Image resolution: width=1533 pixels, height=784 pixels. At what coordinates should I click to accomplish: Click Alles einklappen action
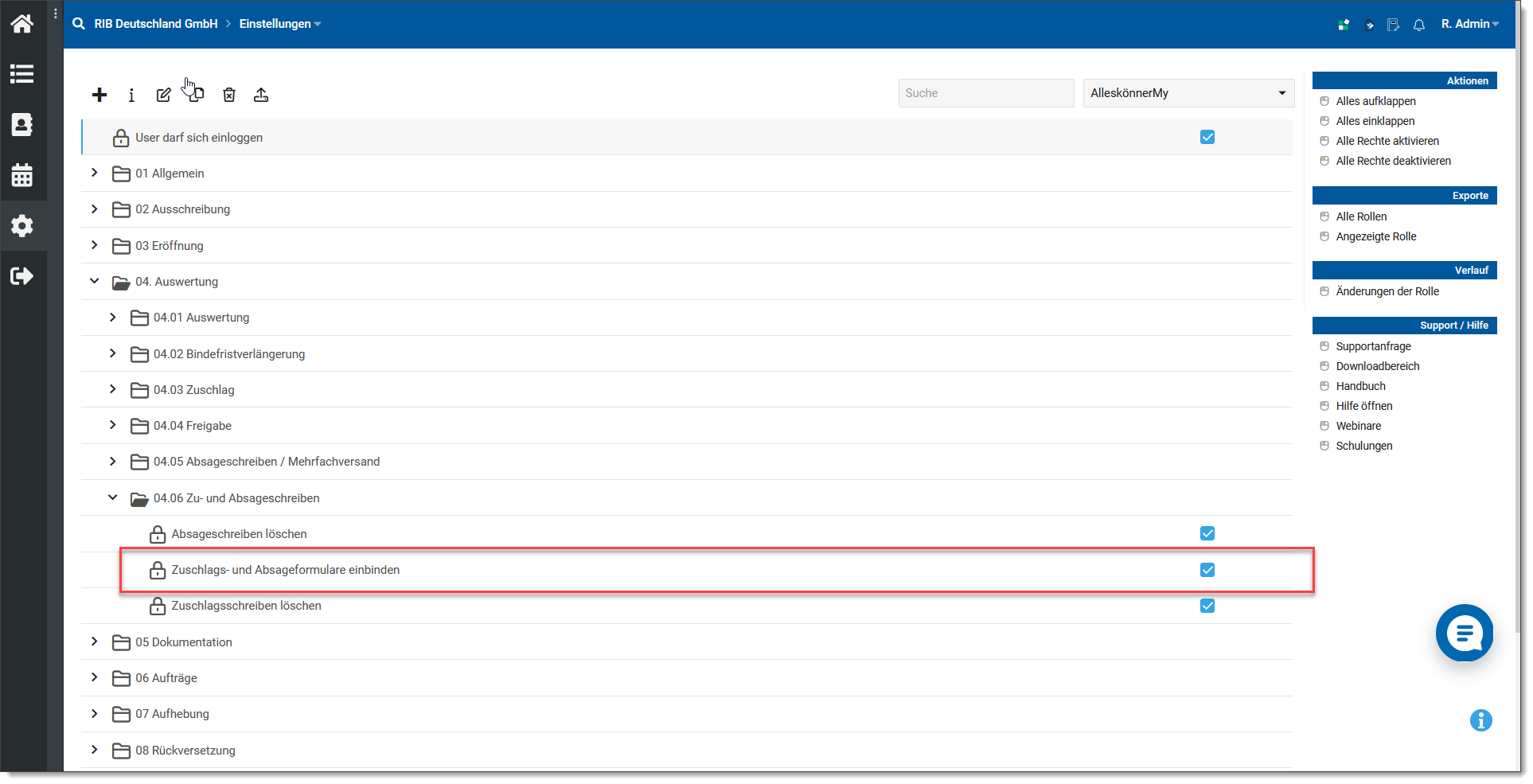(x=1375, y=121)
